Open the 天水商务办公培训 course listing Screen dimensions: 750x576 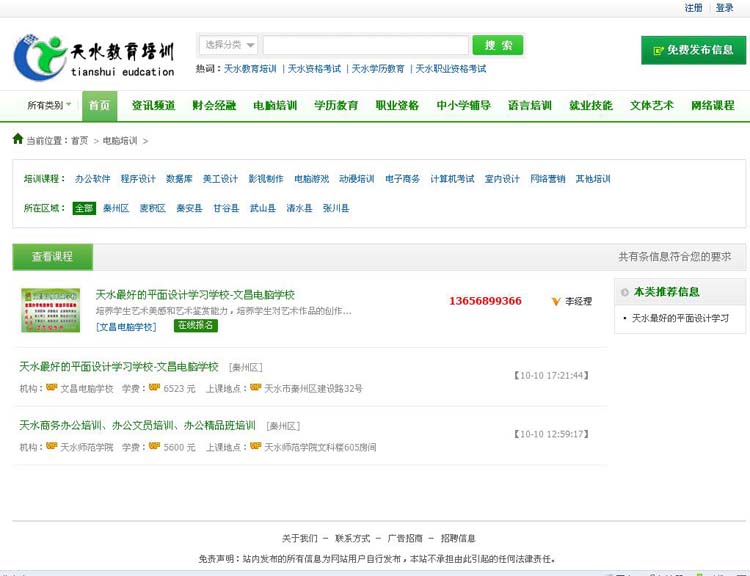[137, 425]
